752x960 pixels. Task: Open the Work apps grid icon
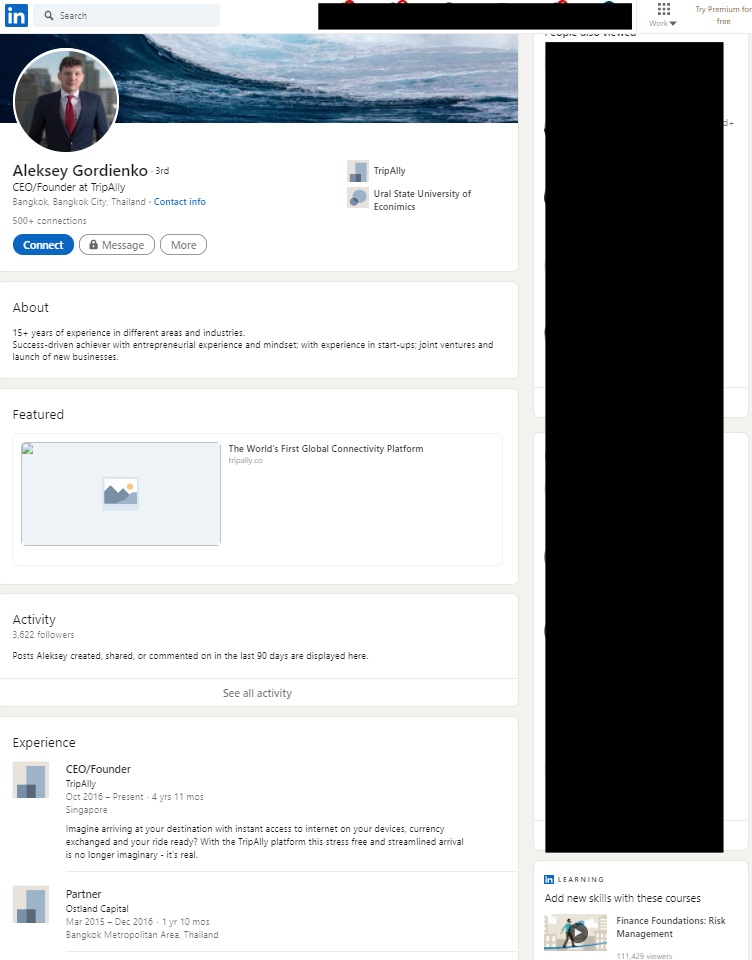(663, 9)
